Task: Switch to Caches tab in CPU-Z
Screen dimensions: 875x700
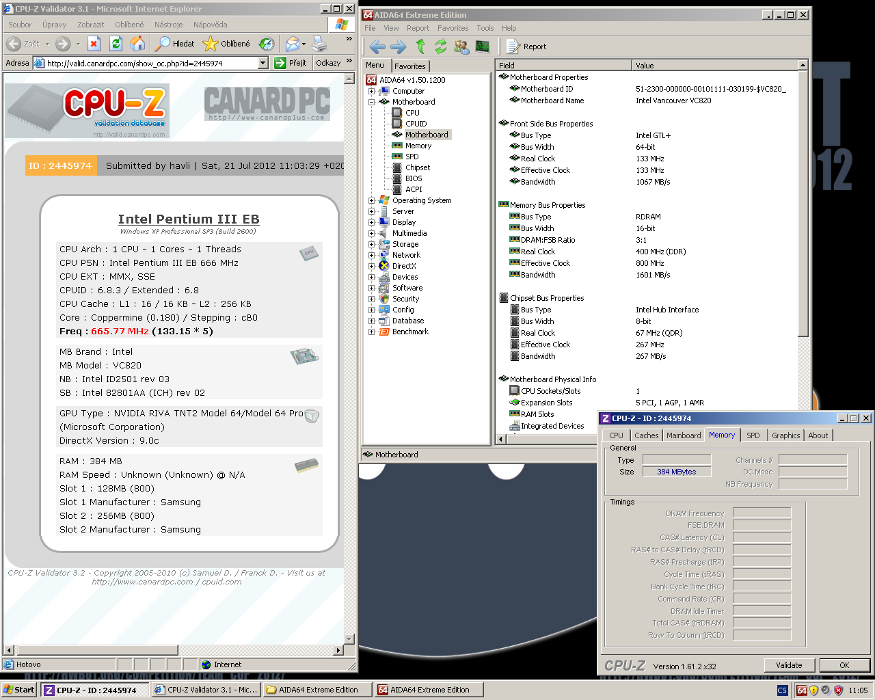Action: [x=646, y=435]
